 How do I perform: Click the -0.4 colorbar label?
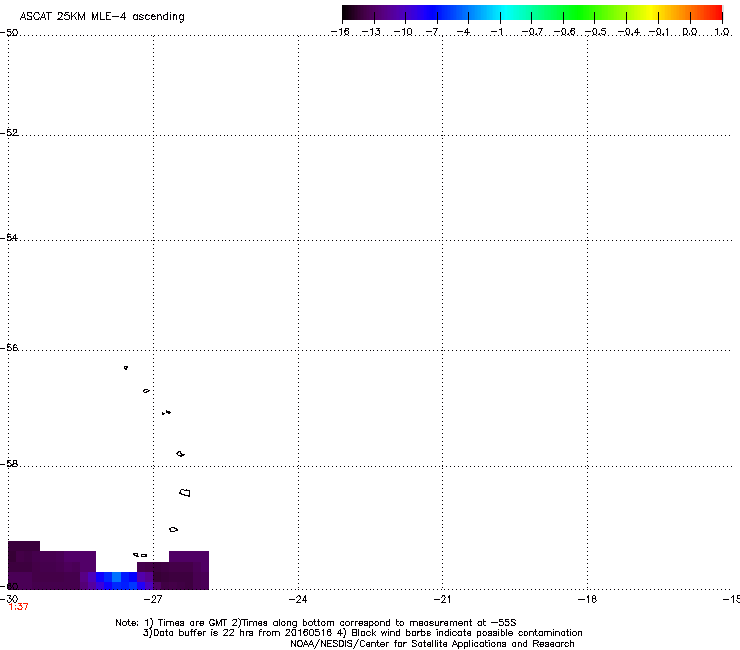628,32
